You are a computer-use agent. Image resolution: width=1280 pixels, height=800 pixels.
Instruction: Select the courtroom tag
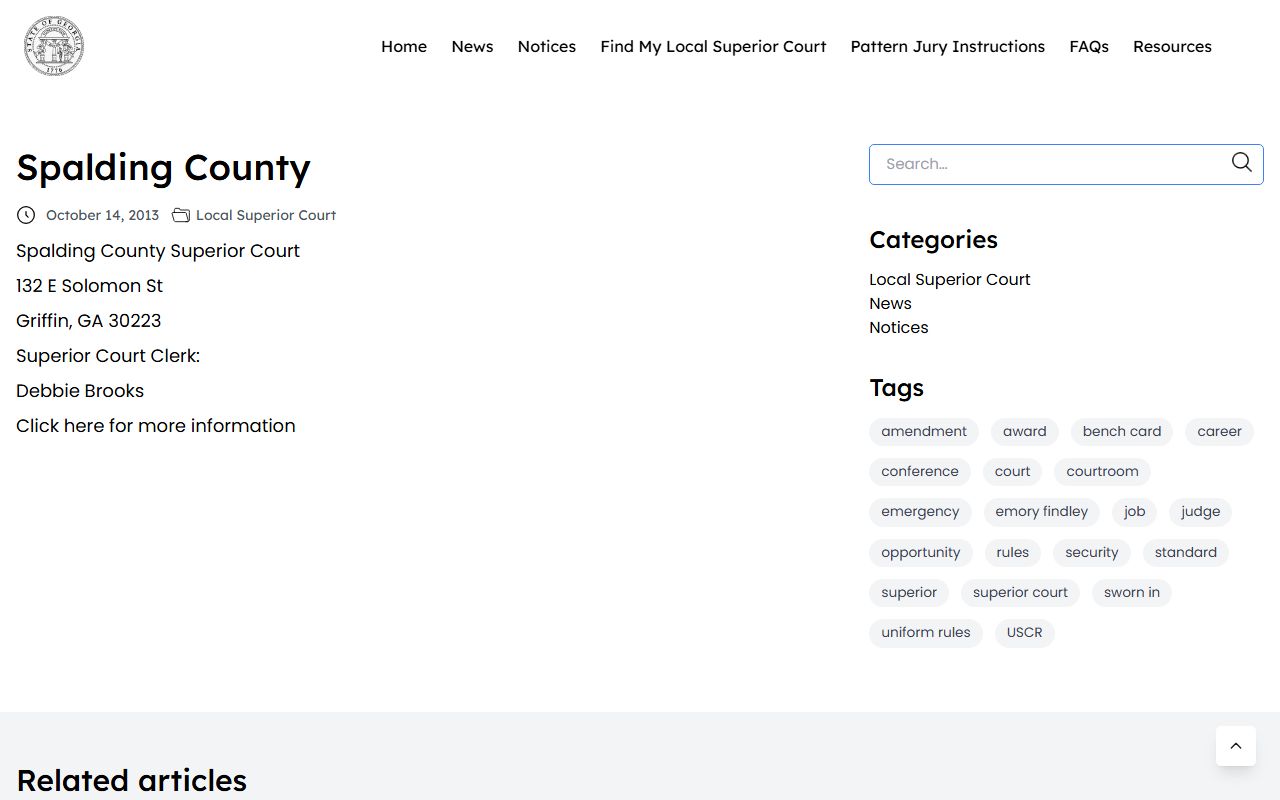coord(1102,472)
